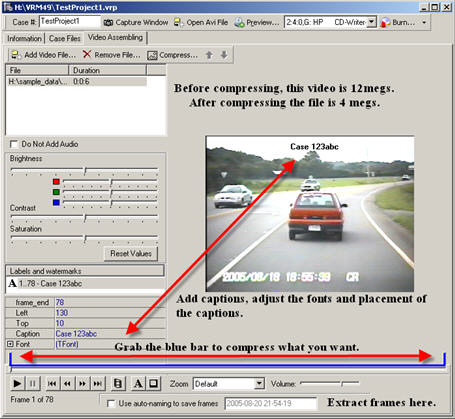This screenshot has height=419, width=455.
Task: Open the Zoom Default dropdown
Action: (x=260, y=384)
